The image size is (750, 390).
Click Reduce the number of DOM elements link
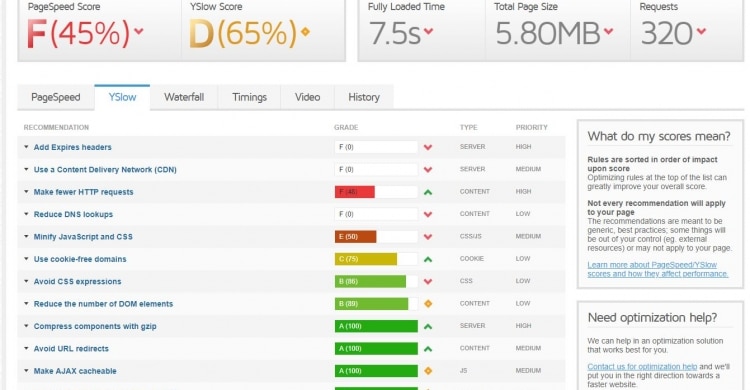[x=103, y=304]
